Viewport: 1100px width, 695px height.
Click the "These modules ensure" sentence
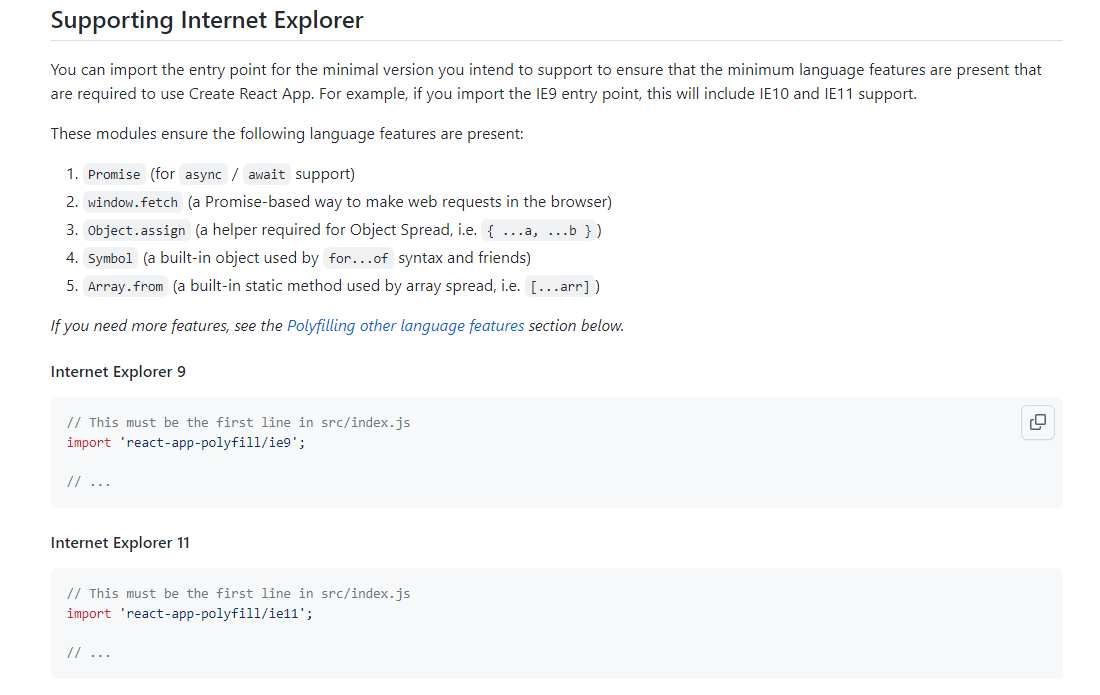tap(287, 133)
